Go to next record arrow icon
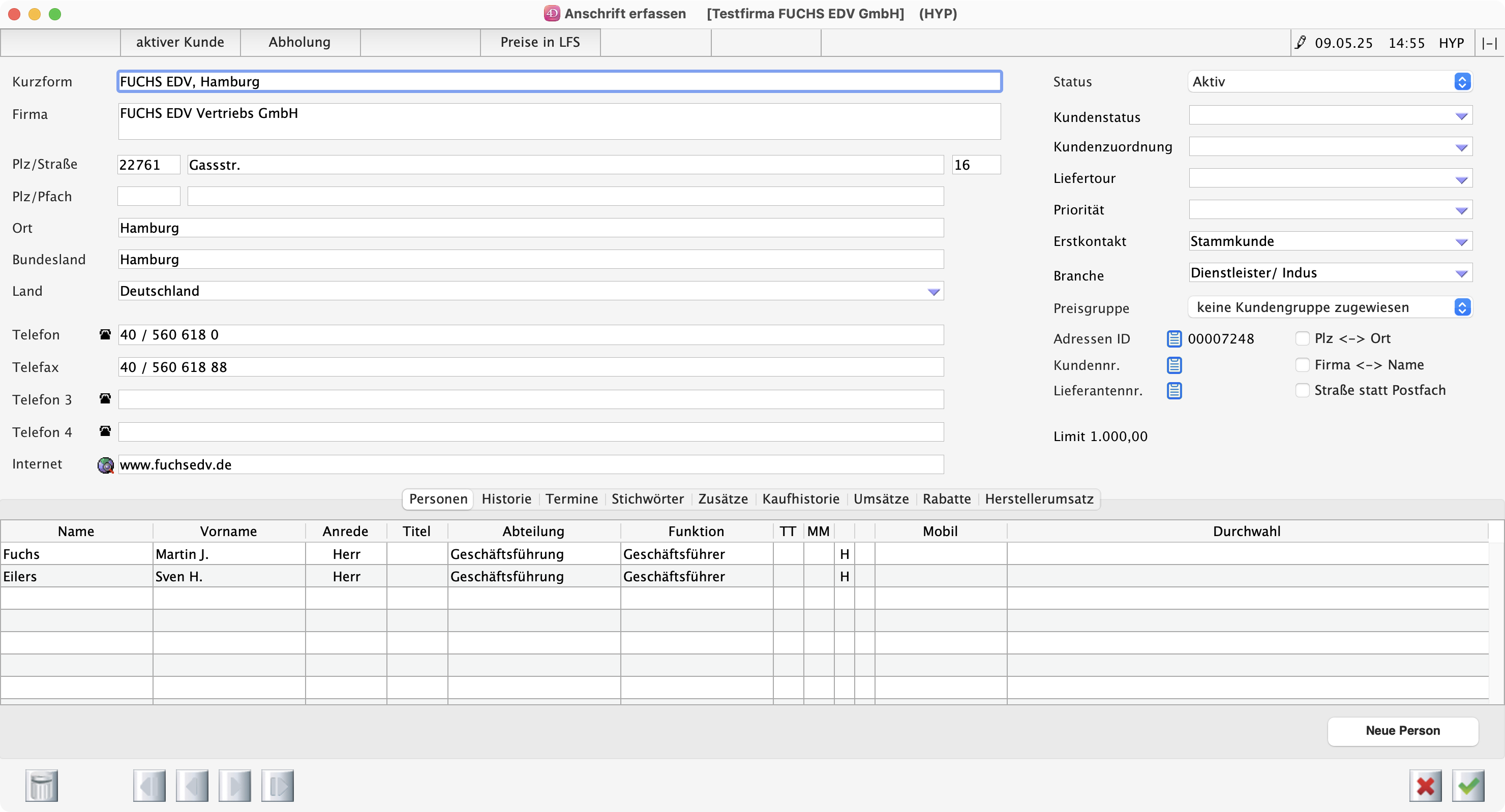This screenshot has height=812, width=1505. [235, 786]
